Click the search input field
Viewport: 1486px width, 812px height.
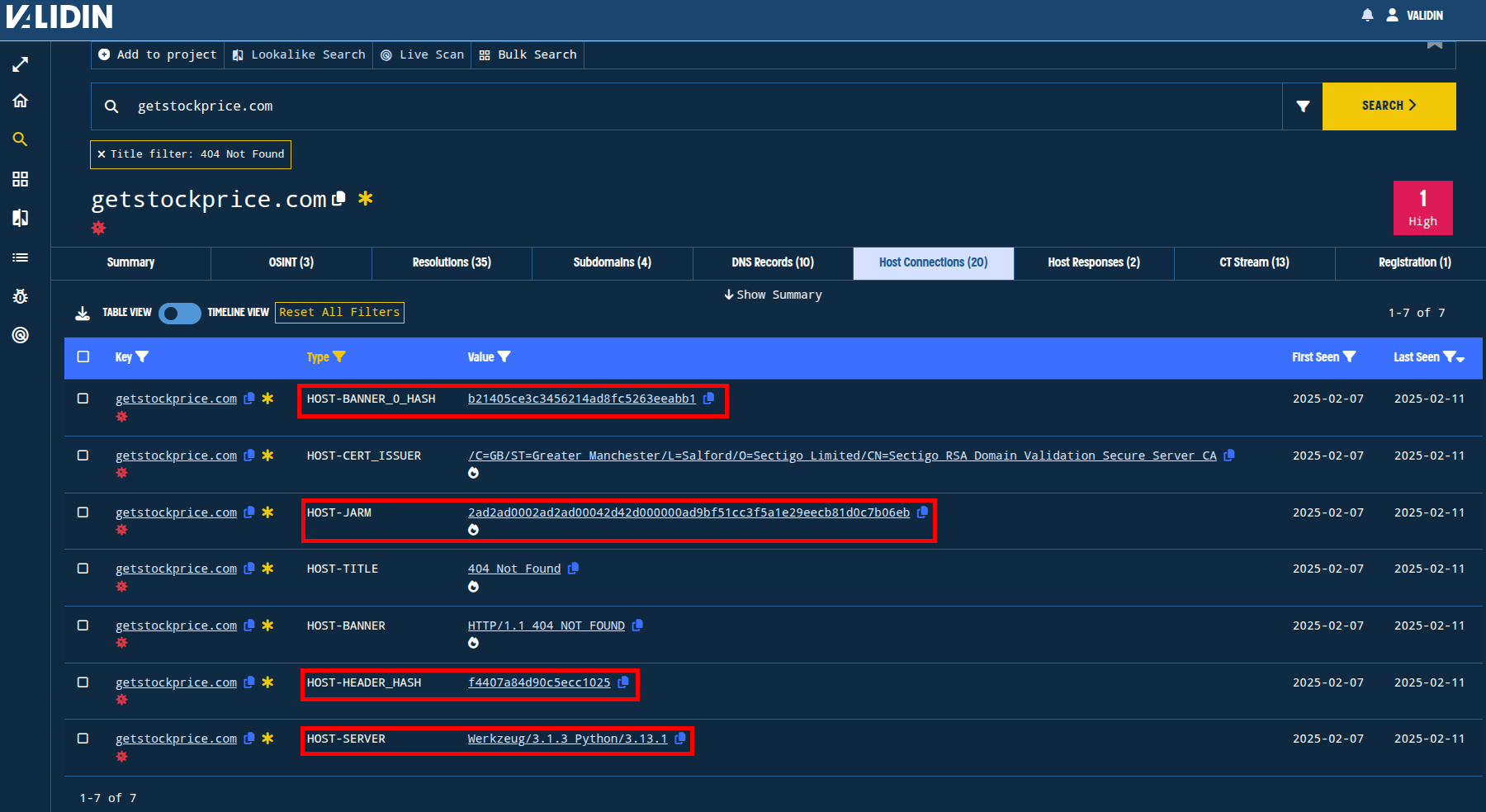tap(687, 106)
